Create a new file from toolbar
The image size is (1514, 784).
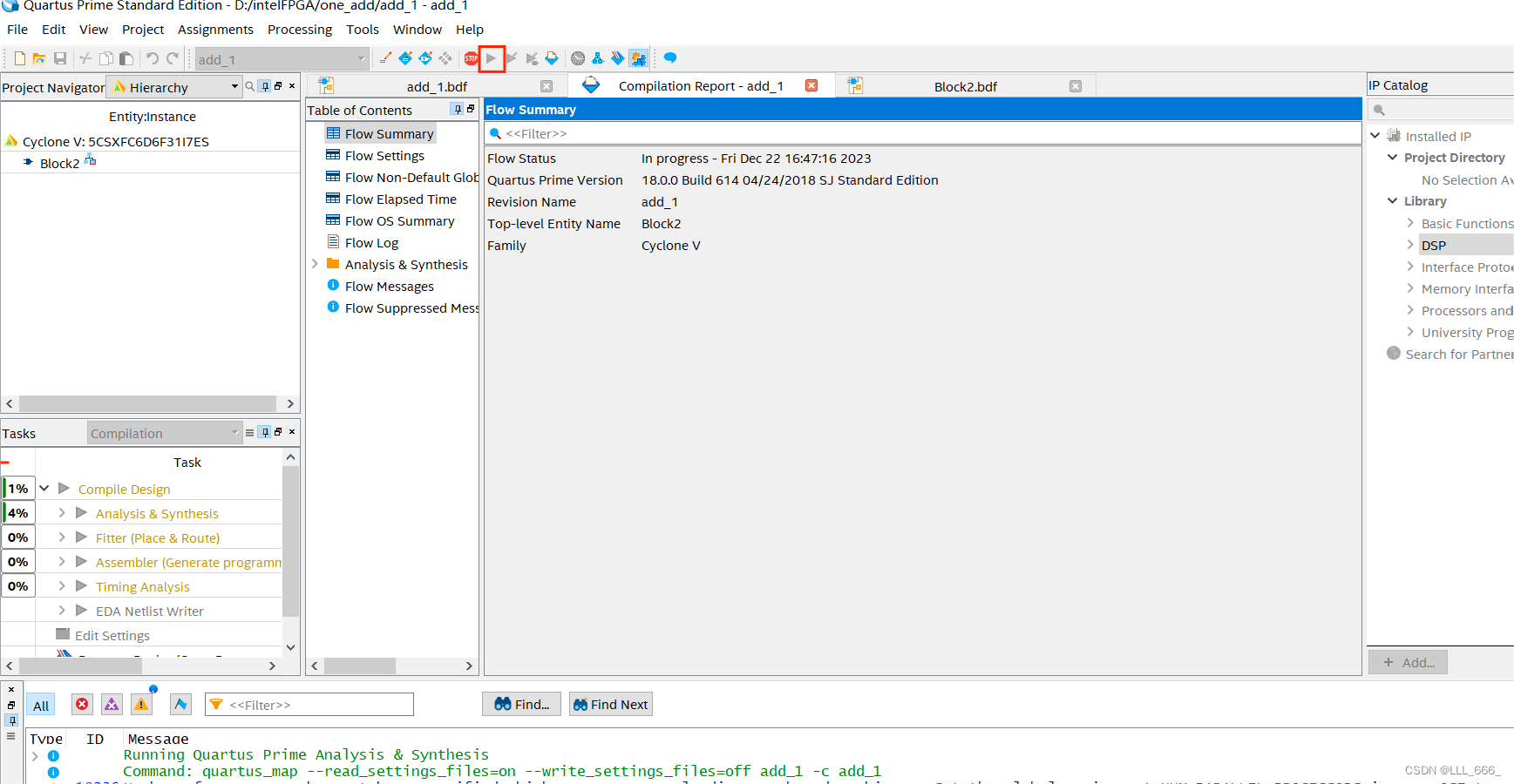pos(19,58)
